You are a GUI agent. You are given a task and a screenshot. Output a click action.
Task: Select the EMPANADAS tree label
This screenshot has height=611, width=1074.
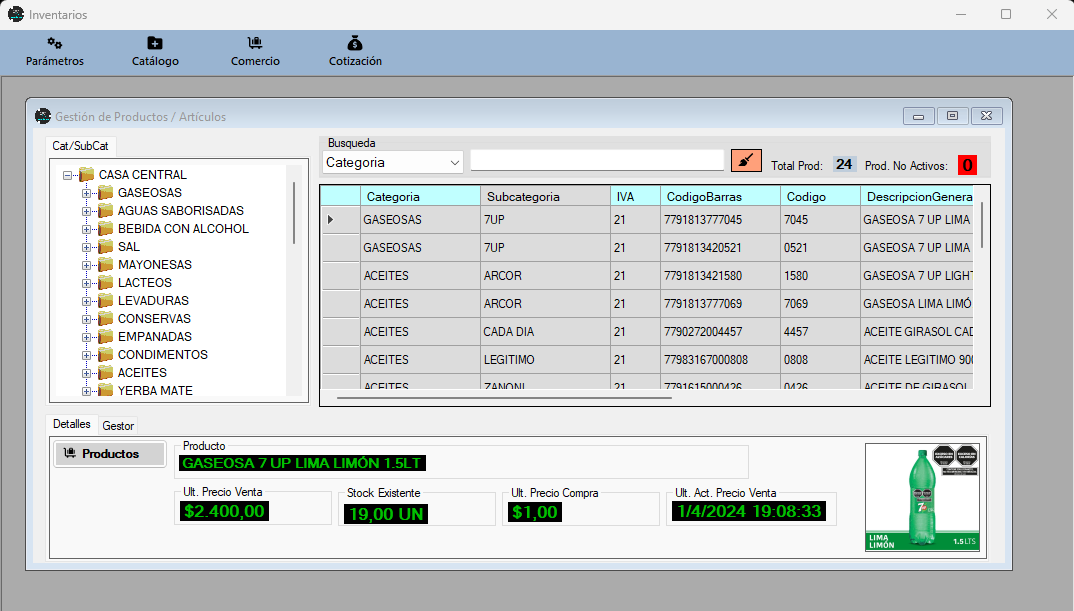click(155, 336)
